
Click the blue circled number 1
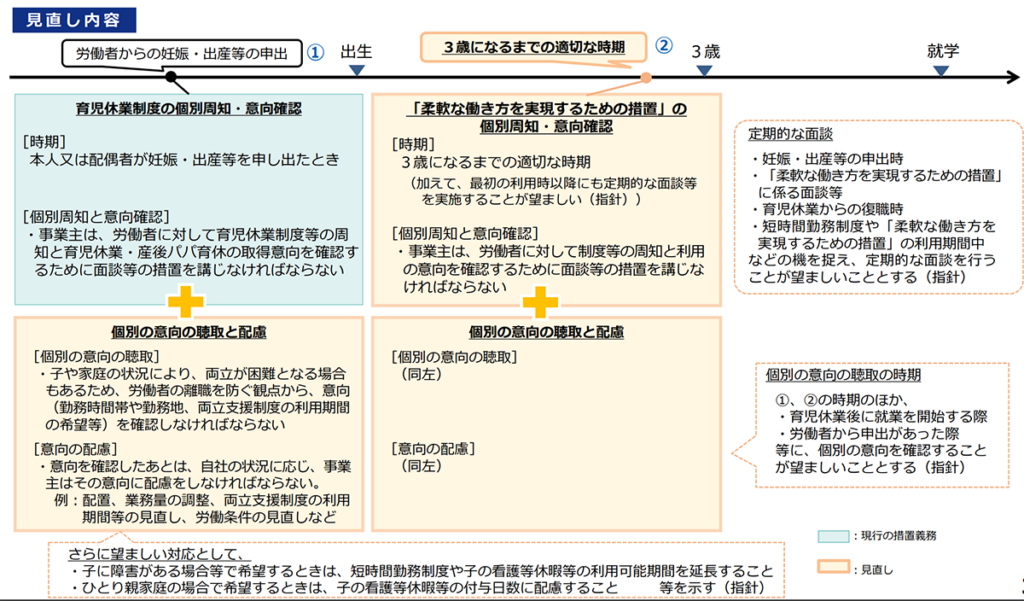[x=315, y=52]
